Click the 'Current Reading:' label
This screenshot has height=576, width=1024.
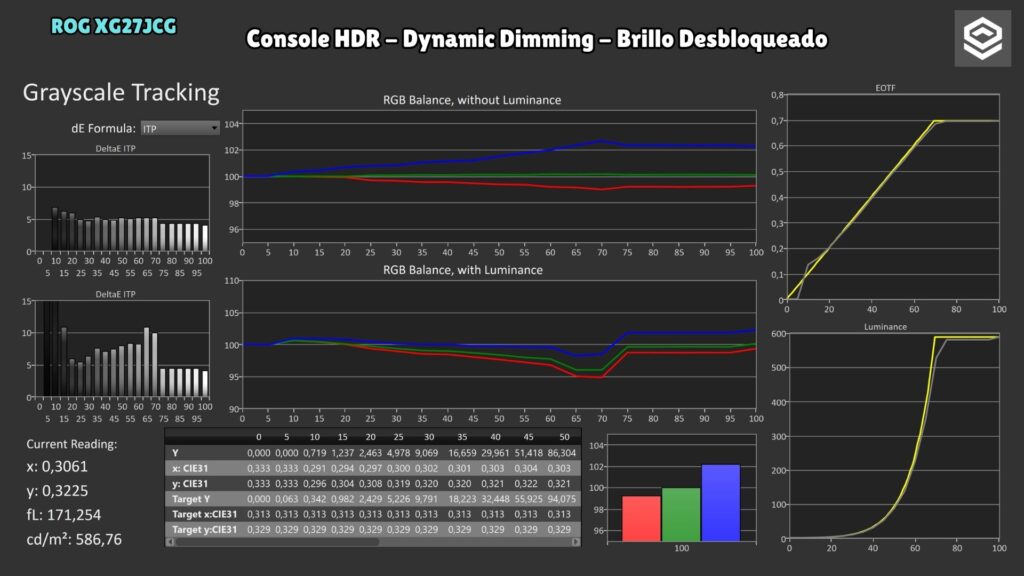72,444
